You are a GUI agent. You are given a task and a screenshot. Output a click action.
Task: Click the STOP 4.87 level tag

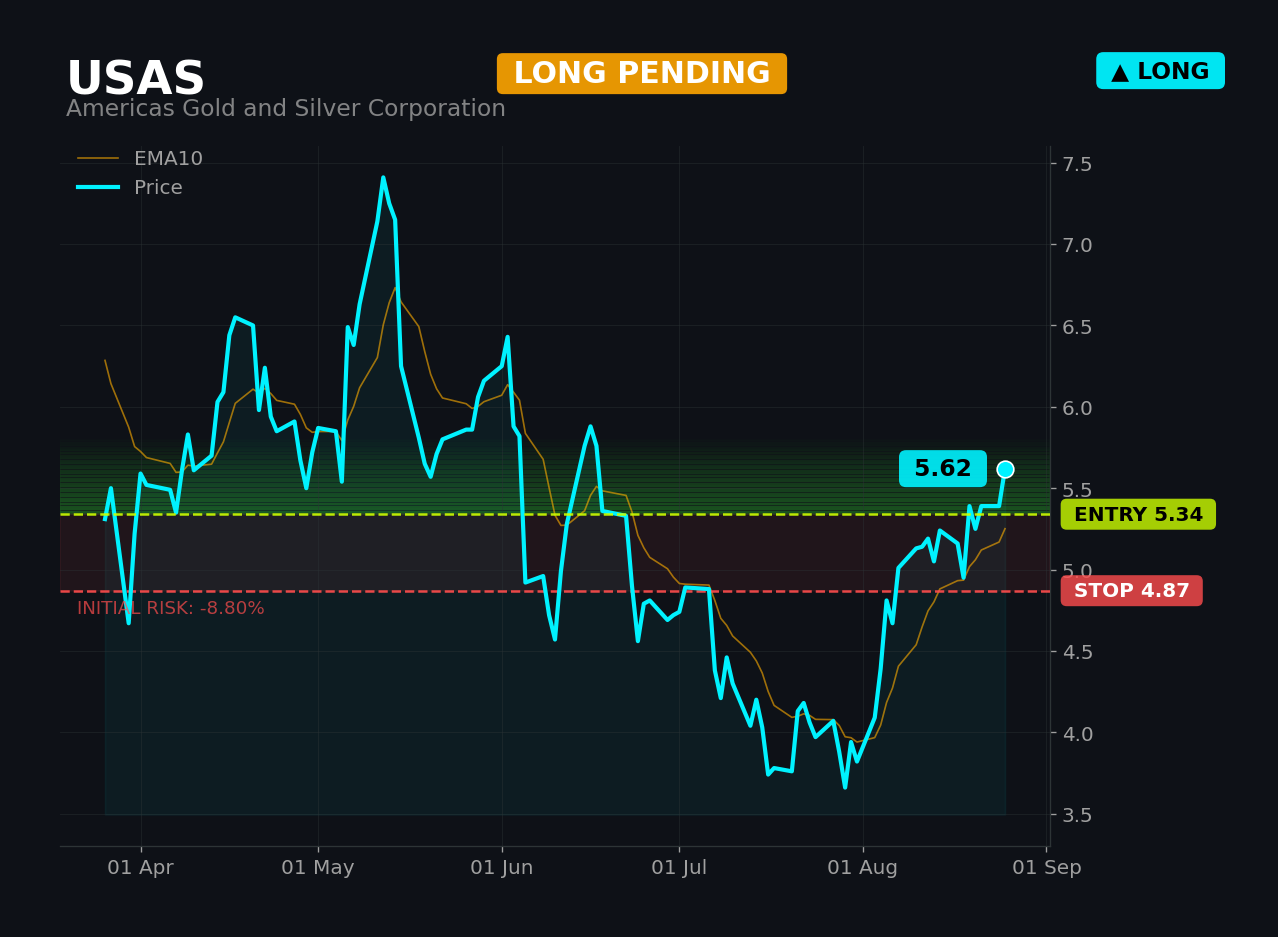[1132, 591]
